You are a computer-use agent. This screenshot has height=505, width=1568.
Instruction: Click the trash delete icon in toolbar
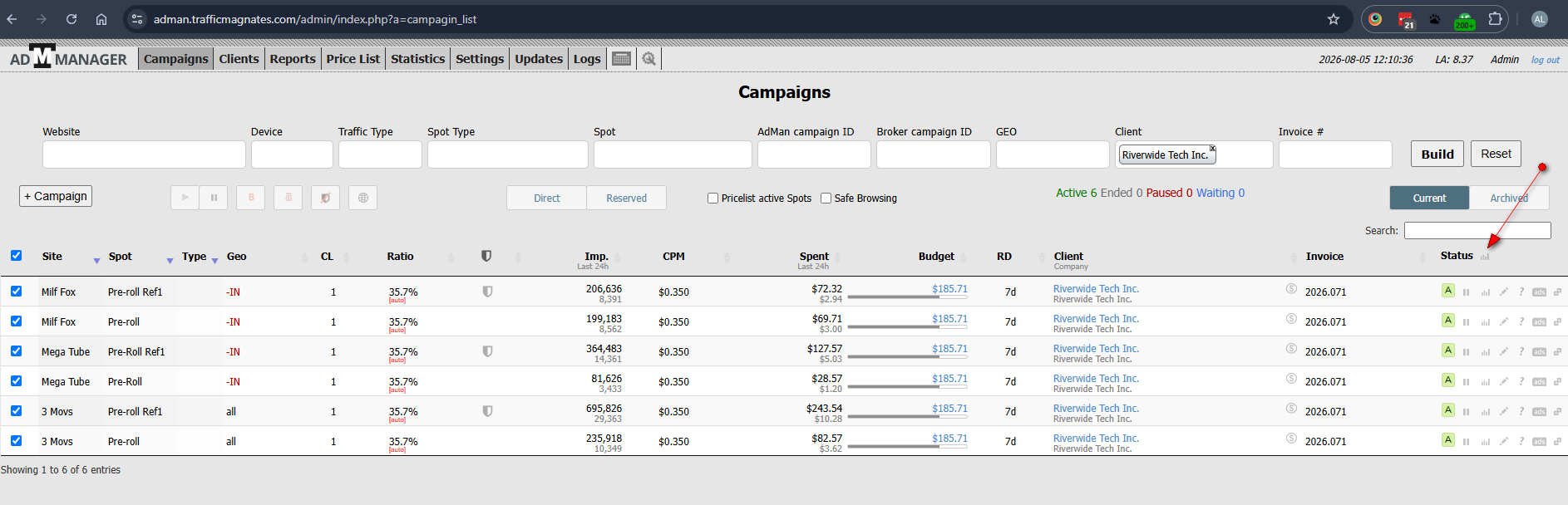coord(288,198)
